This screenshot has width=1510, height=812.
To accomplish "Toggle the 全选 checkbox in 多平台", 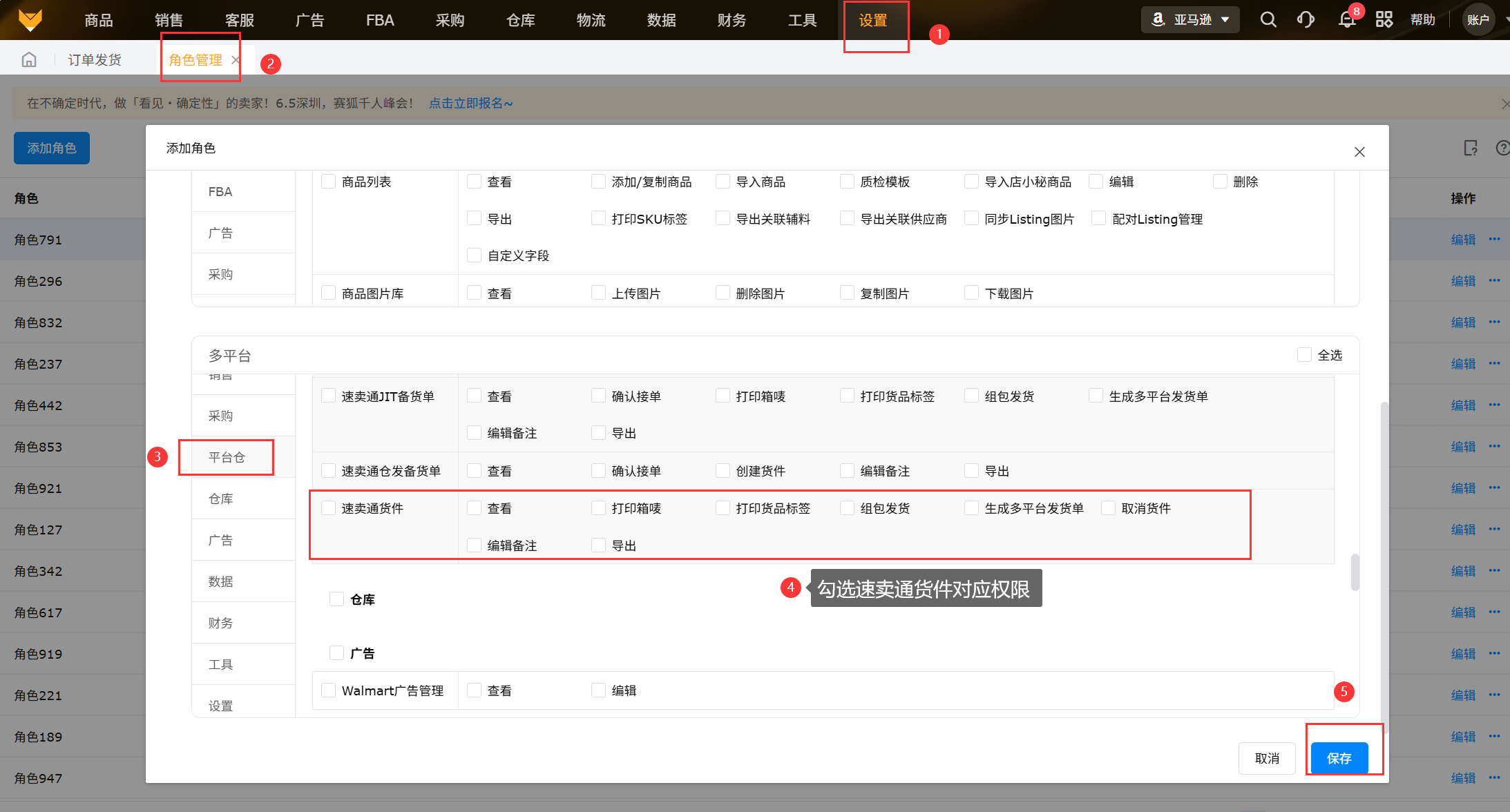I will click(x=1304, y=355).
